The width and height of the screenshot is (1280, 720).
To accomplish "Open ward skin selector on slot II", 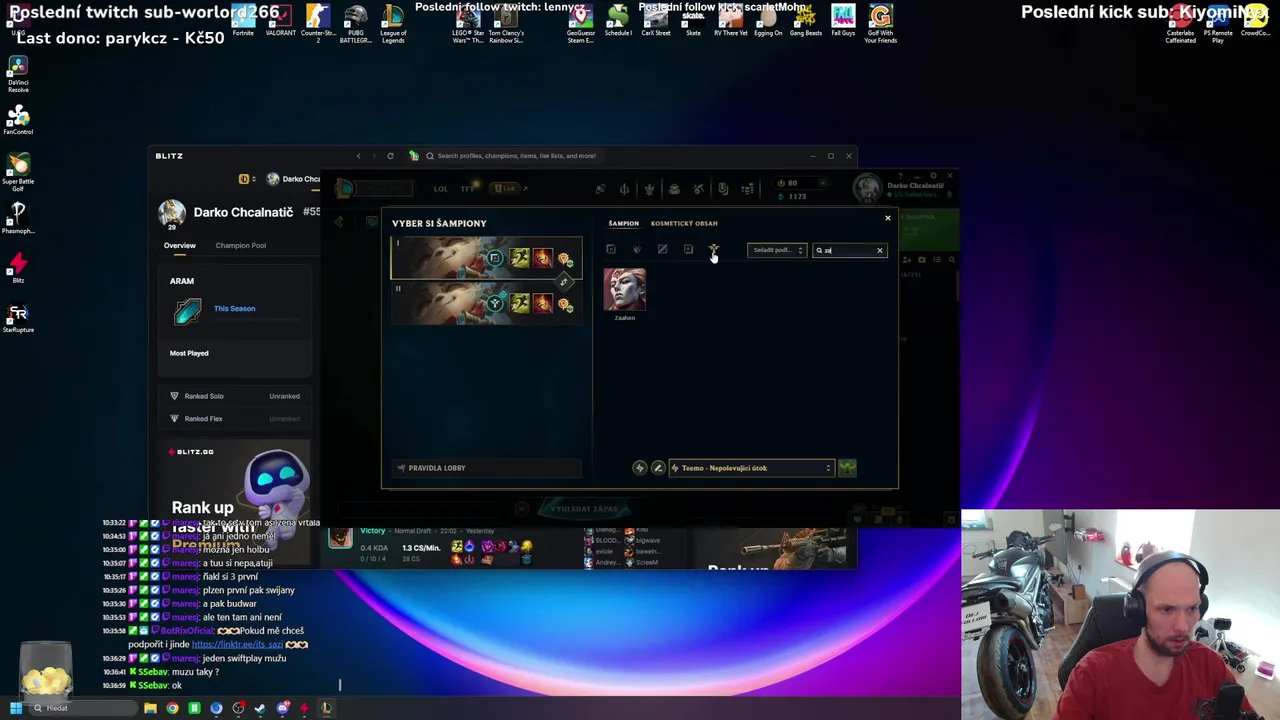I will point(565,304).
